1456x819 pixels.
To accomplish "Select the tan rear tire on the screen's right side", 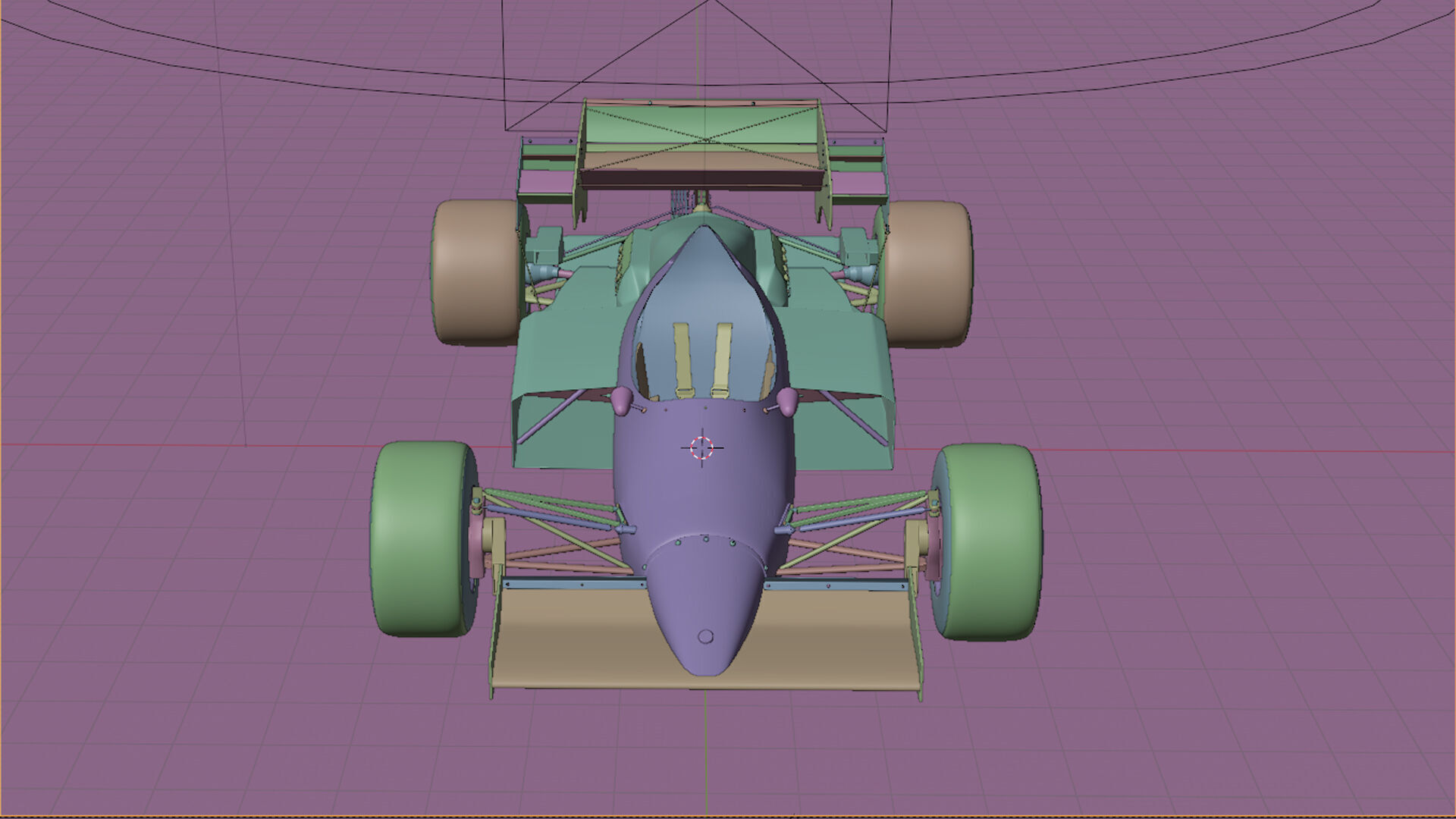I will tap(927, 273).
